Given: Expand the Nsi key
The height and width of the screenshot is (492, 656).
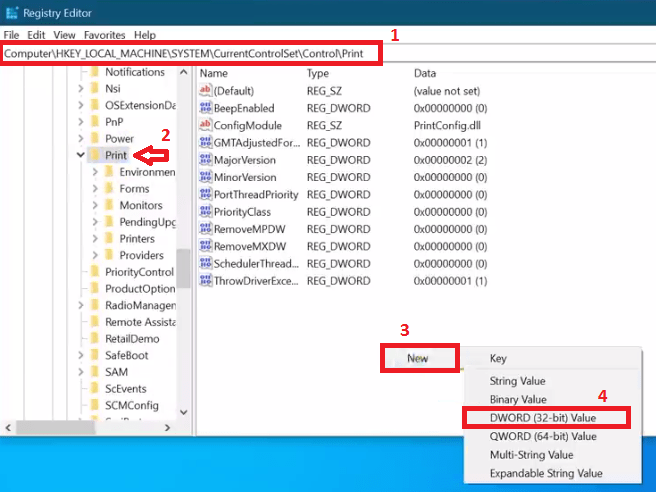Looking at the screenshot, I should (81, 89).
